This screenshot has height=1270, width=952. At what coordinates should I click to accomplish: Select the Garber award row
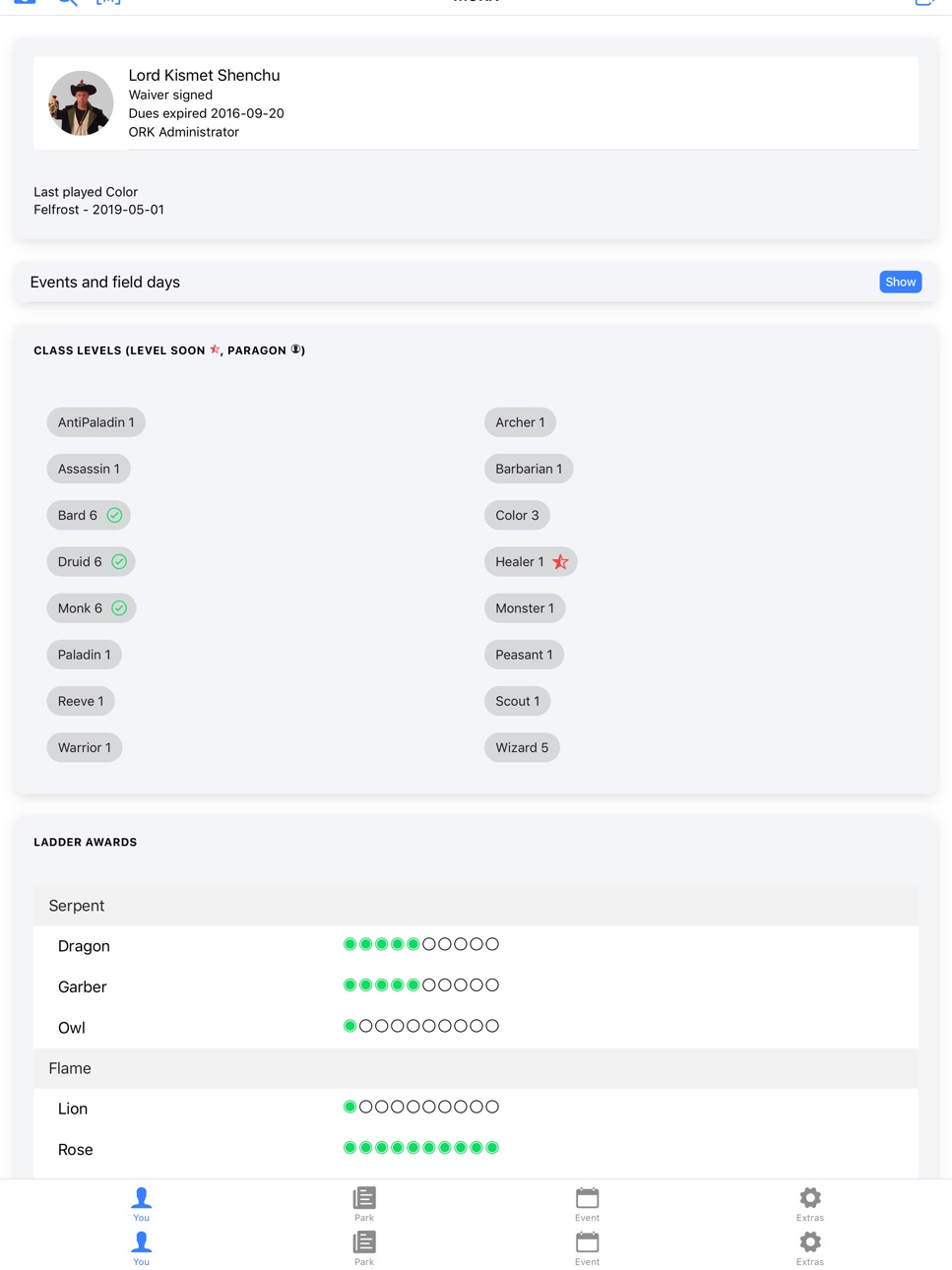(x=476, y=986)
